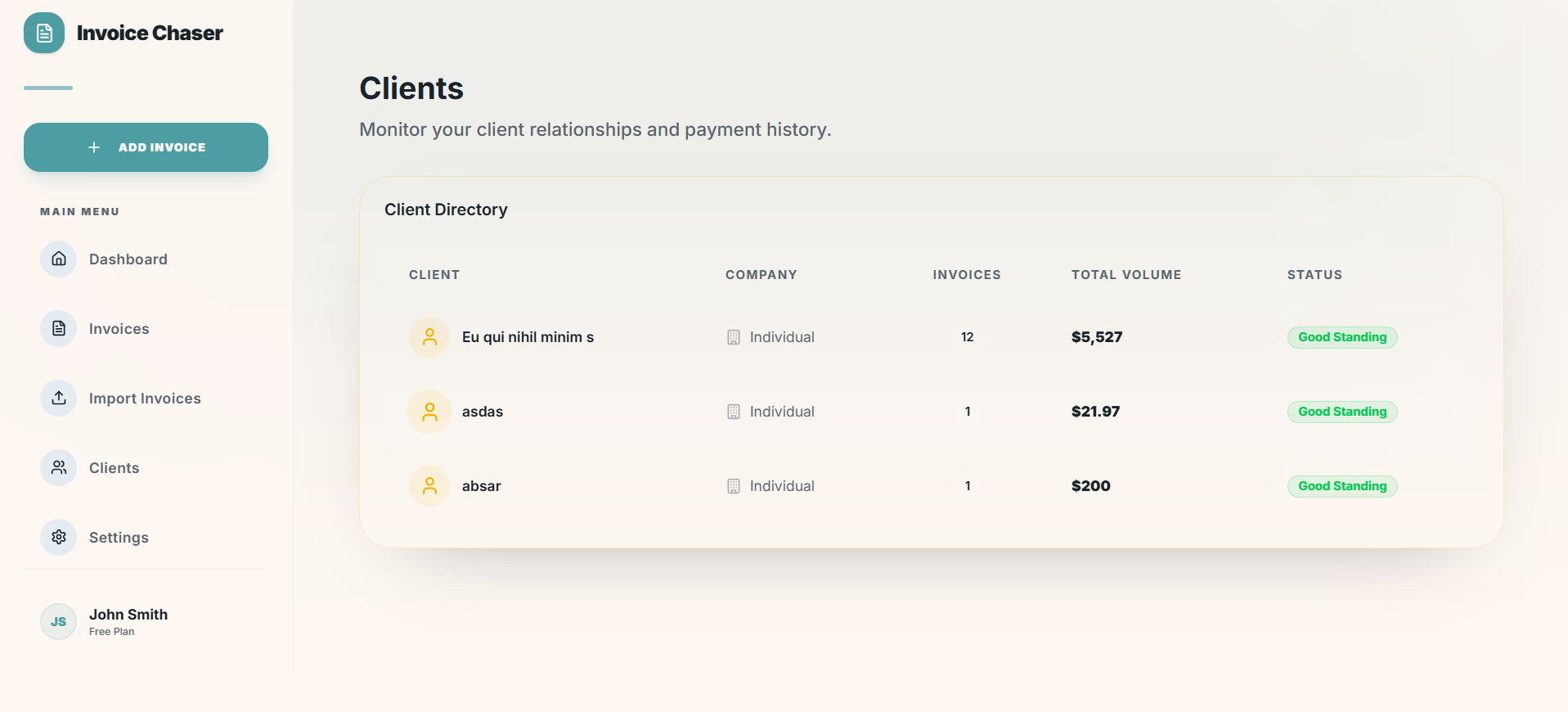Click the Clients people icon in sidebar
The image size is (1568, 712).
click(x=59, y=468)
